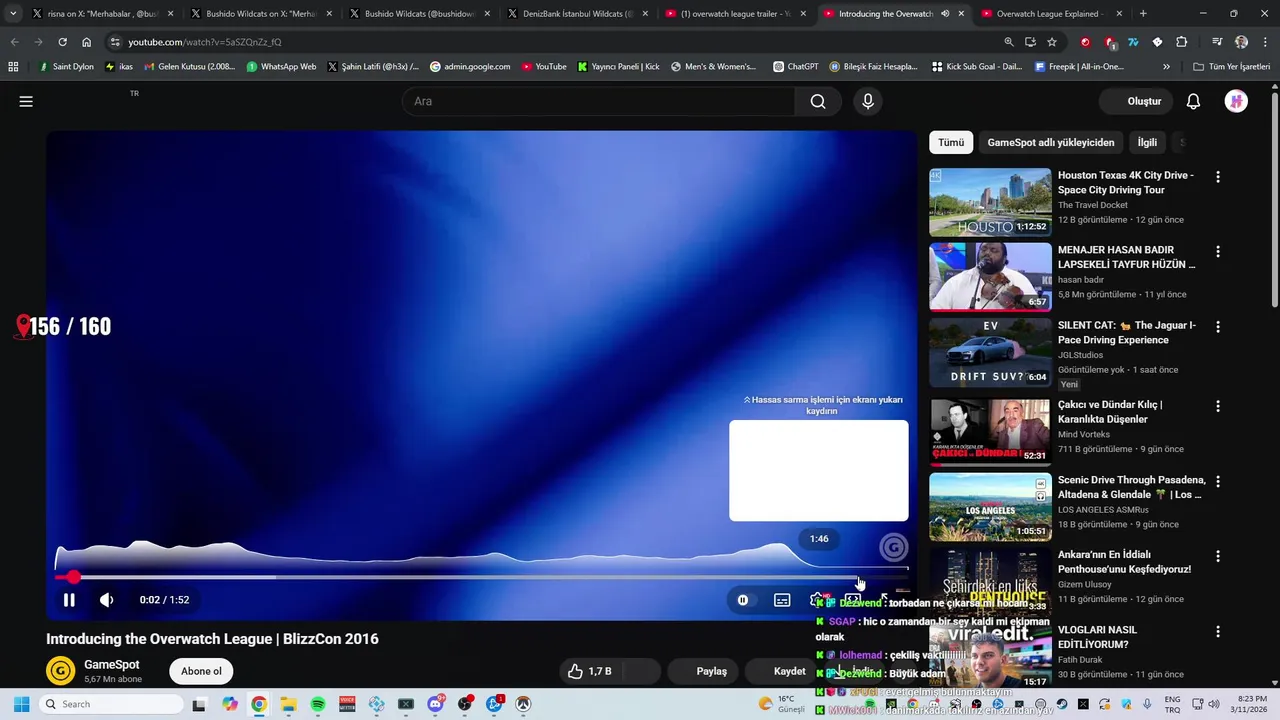Open The Travel Docket channel link
Viewport: 1280px width, 720px height.
tap(1093, 205)
